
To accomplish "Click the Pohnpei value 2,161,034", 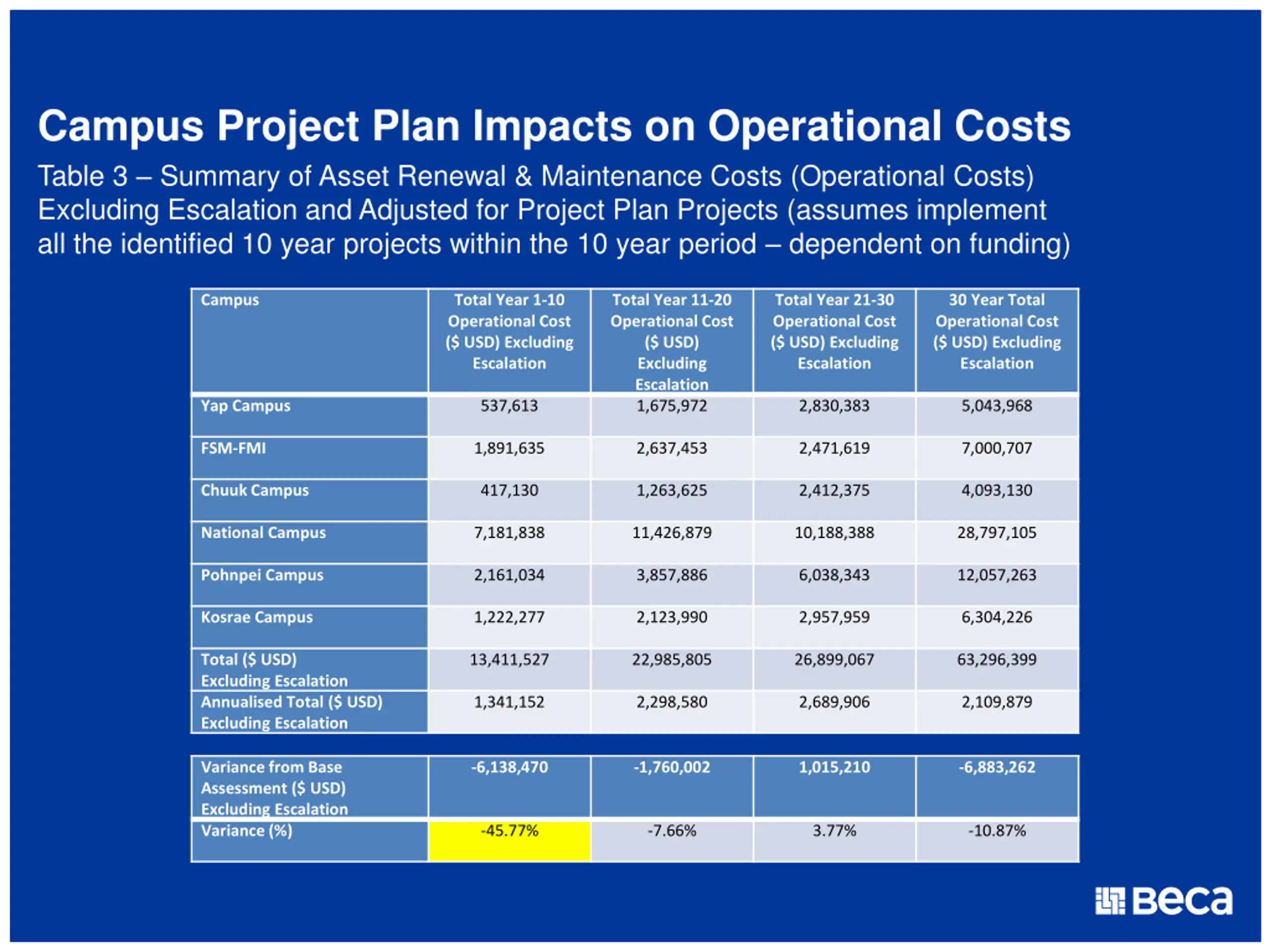I will click(x=509, y=575).
